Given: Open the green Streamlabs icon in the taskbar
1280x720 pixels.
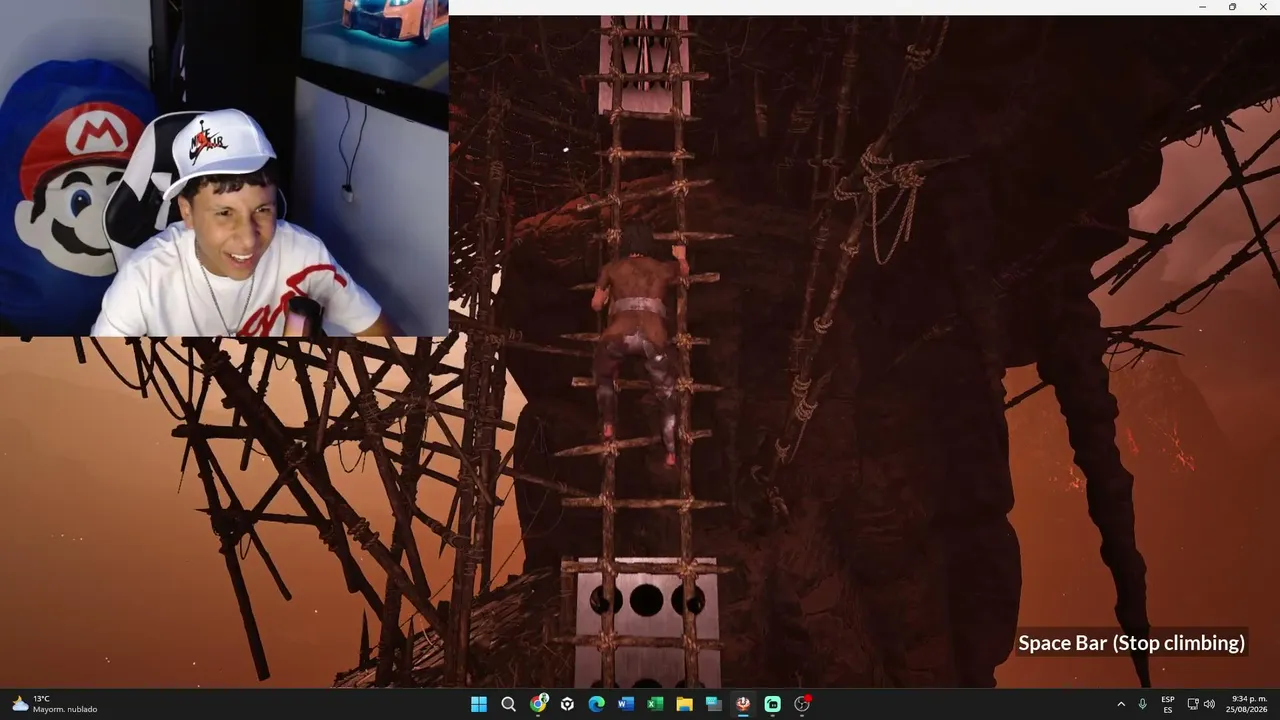Looking at the screenshot, I should 772,704.
